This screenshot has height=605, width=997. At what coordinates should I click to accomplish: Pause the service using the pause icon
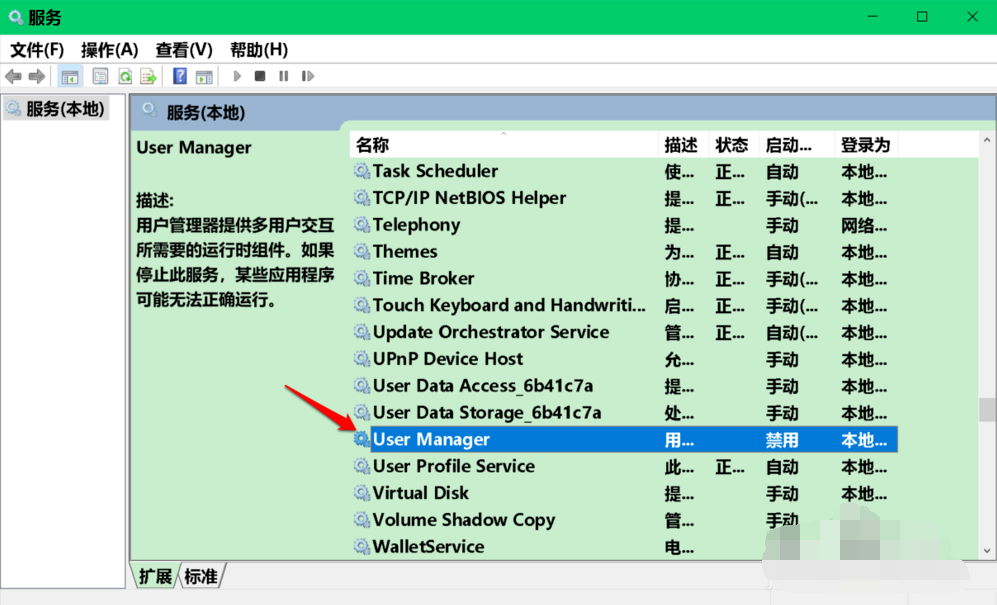pyautogui.click(x=283, y=76)
